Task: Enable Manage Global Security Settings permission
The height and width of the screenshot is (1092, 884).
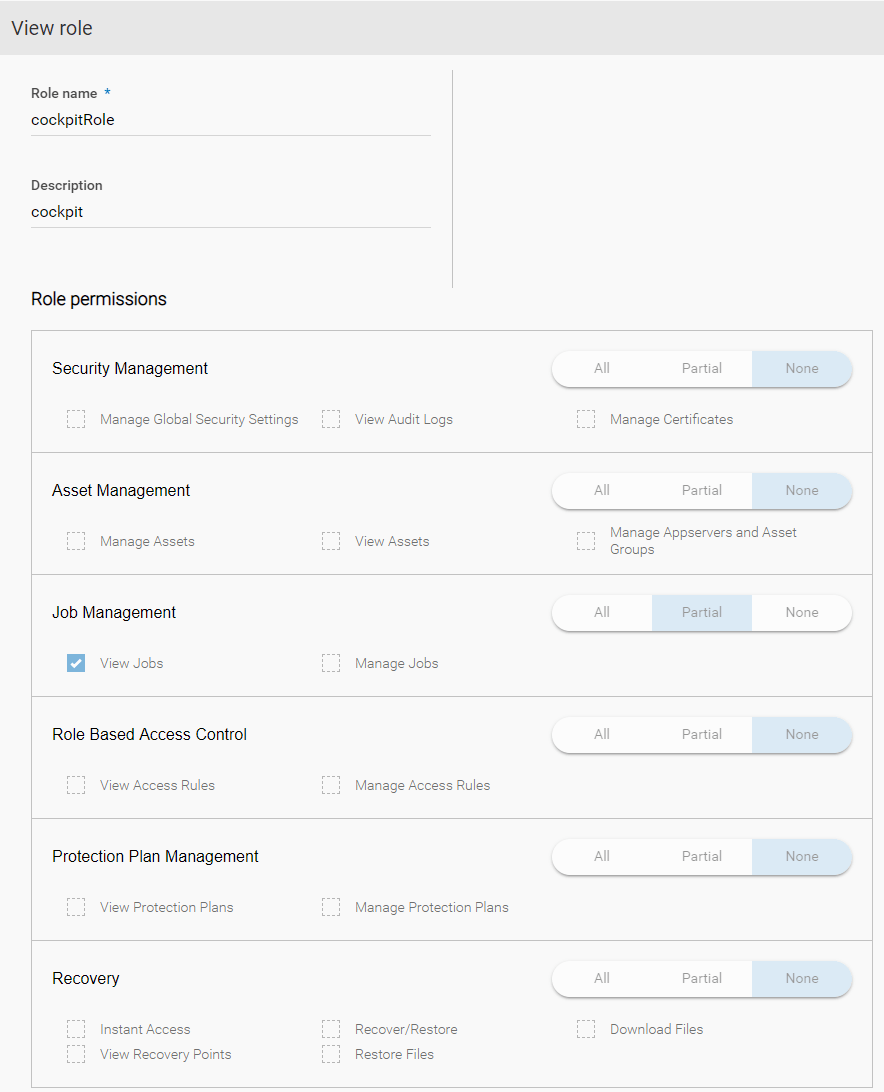Action: (76, 419)
